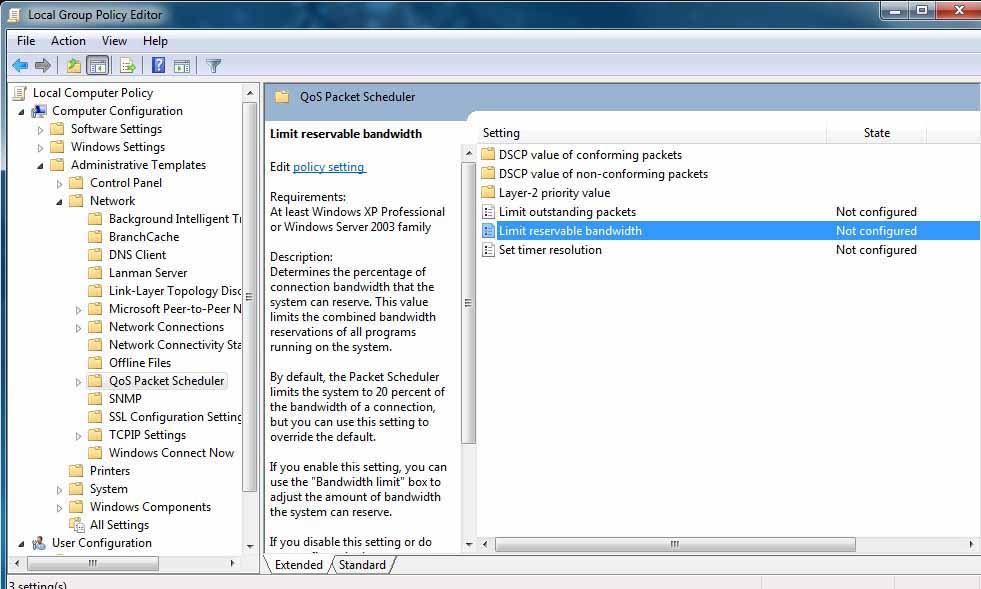Switch to the Standard tab

(x=362, y=565)
